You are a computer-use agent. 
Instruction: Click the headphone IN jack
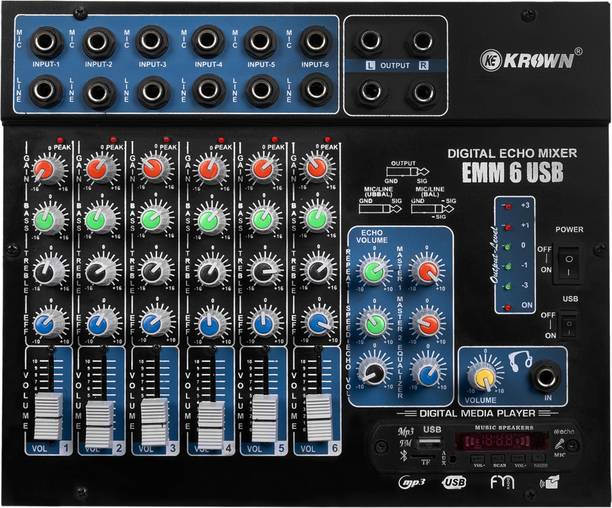click(x=546, y=378)
